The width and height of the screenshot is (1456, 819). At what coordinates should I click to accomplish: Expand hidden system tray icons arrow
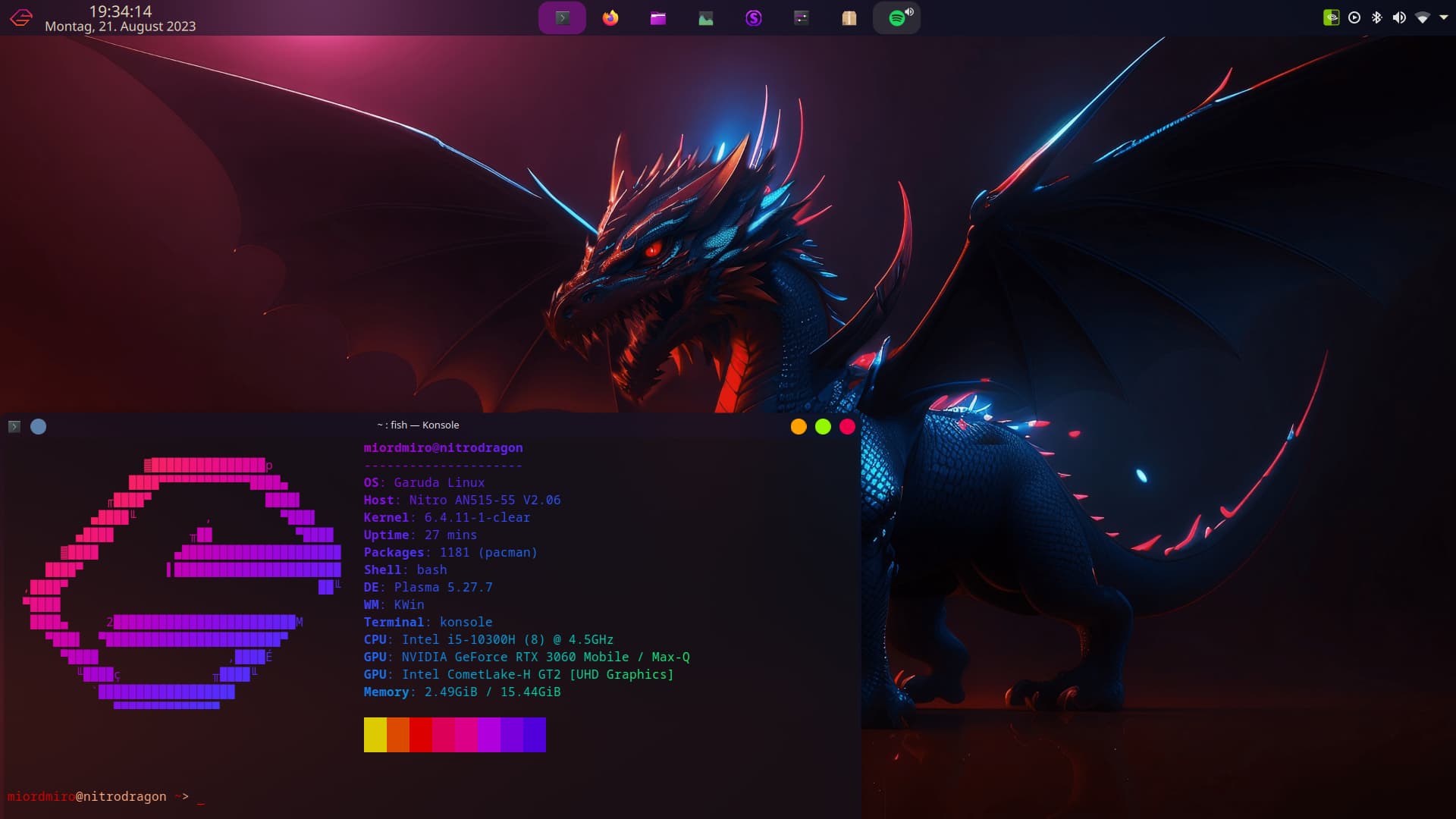1443,17
